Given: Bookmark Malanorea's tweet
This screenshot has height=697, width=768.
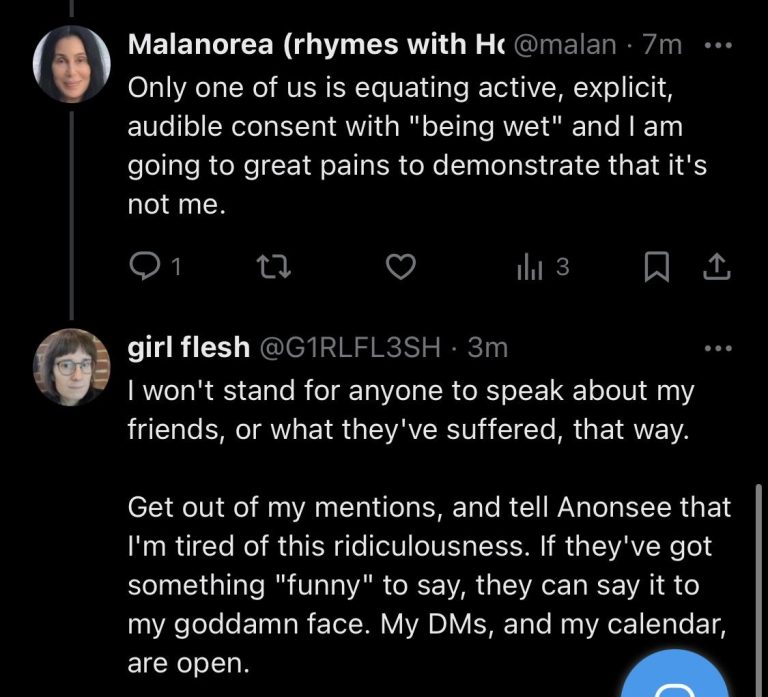Looking at the screenshot, I should coord(655,267).
